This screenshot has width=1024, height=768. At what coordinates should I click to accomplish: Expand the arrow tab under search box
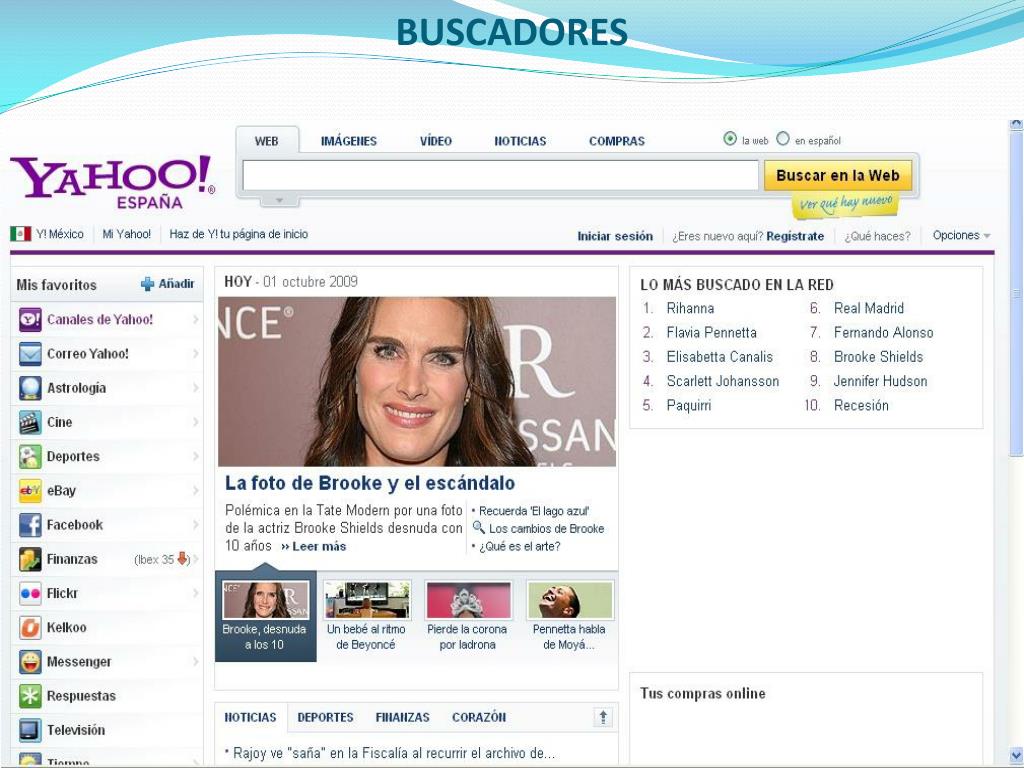point(280,200)
